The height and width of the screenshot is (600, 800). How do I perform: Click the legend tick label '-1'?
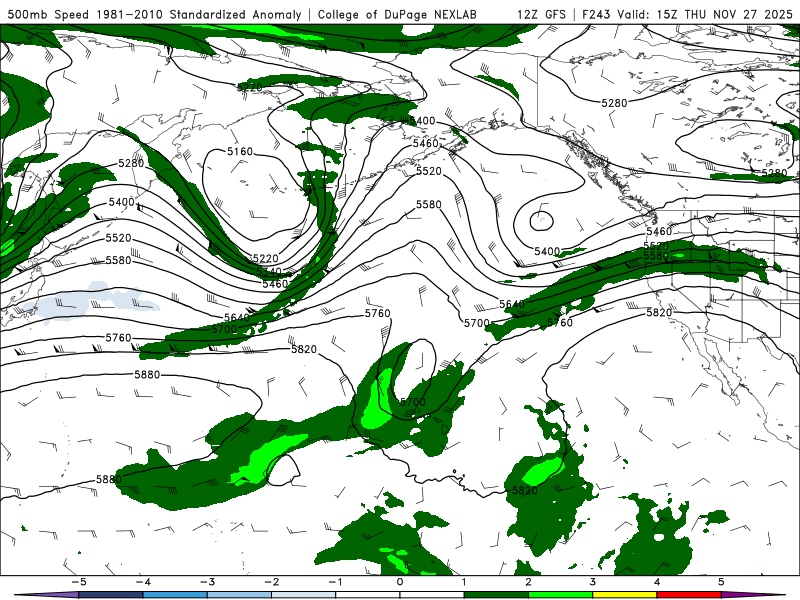335,582
